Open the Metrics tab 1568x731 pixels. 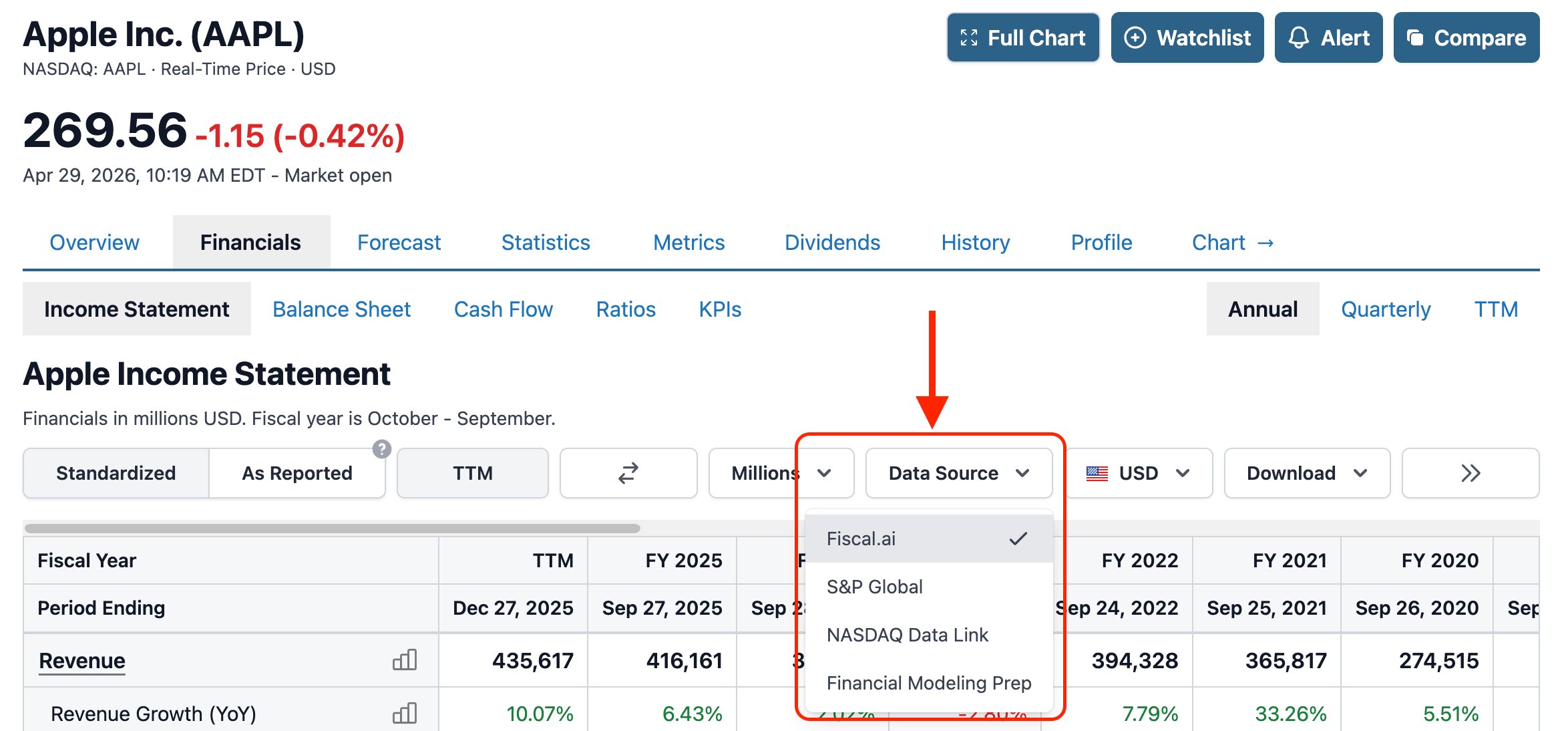pos(689,243)
